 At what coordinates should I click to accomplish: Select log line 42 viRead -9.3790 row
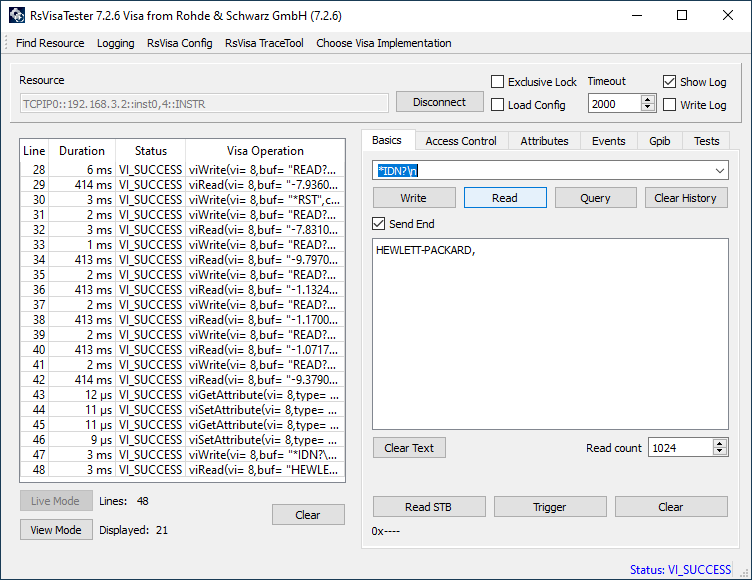click(x=182, y=379)
